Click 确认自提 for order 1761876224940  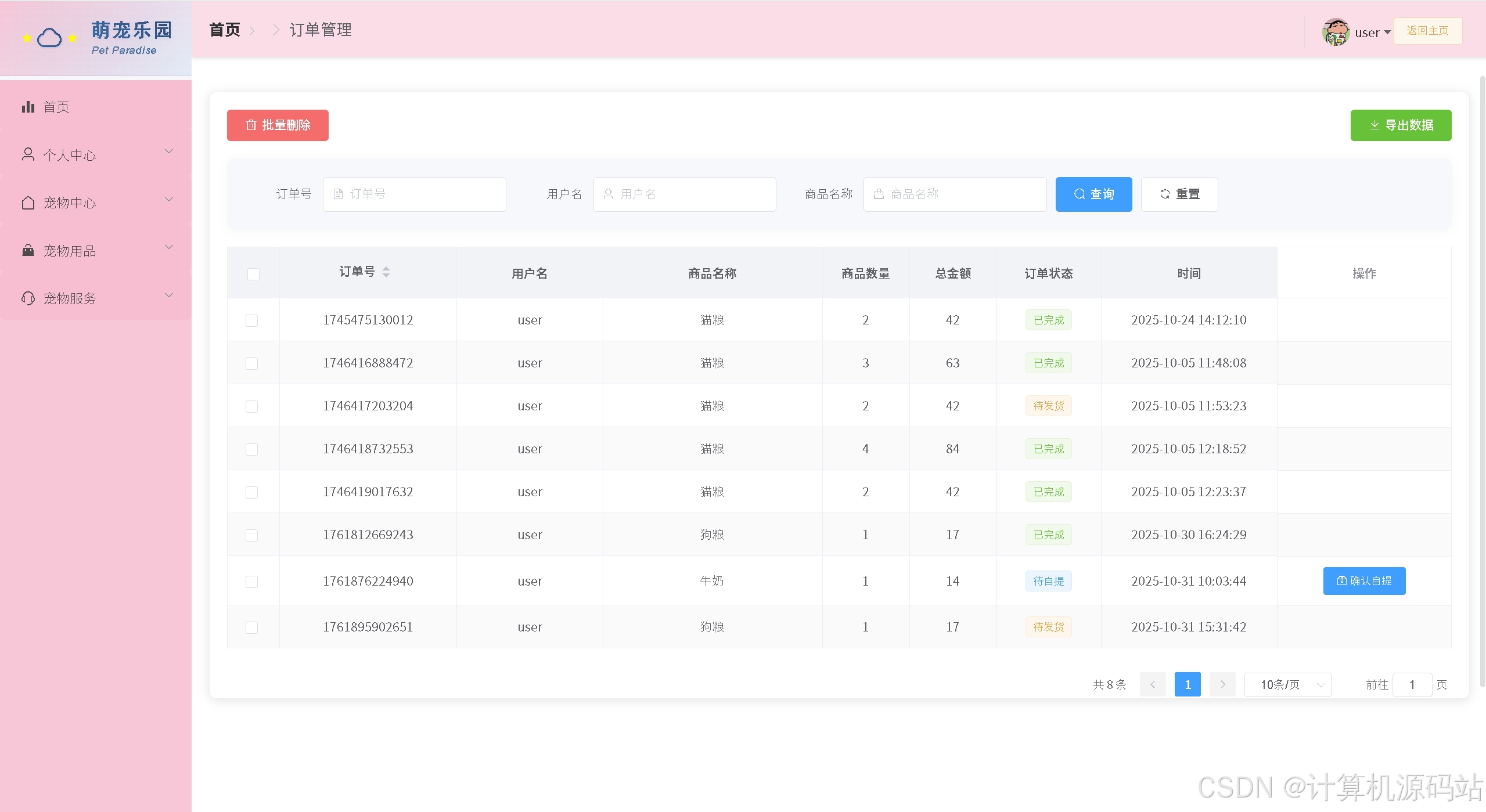1364,581
